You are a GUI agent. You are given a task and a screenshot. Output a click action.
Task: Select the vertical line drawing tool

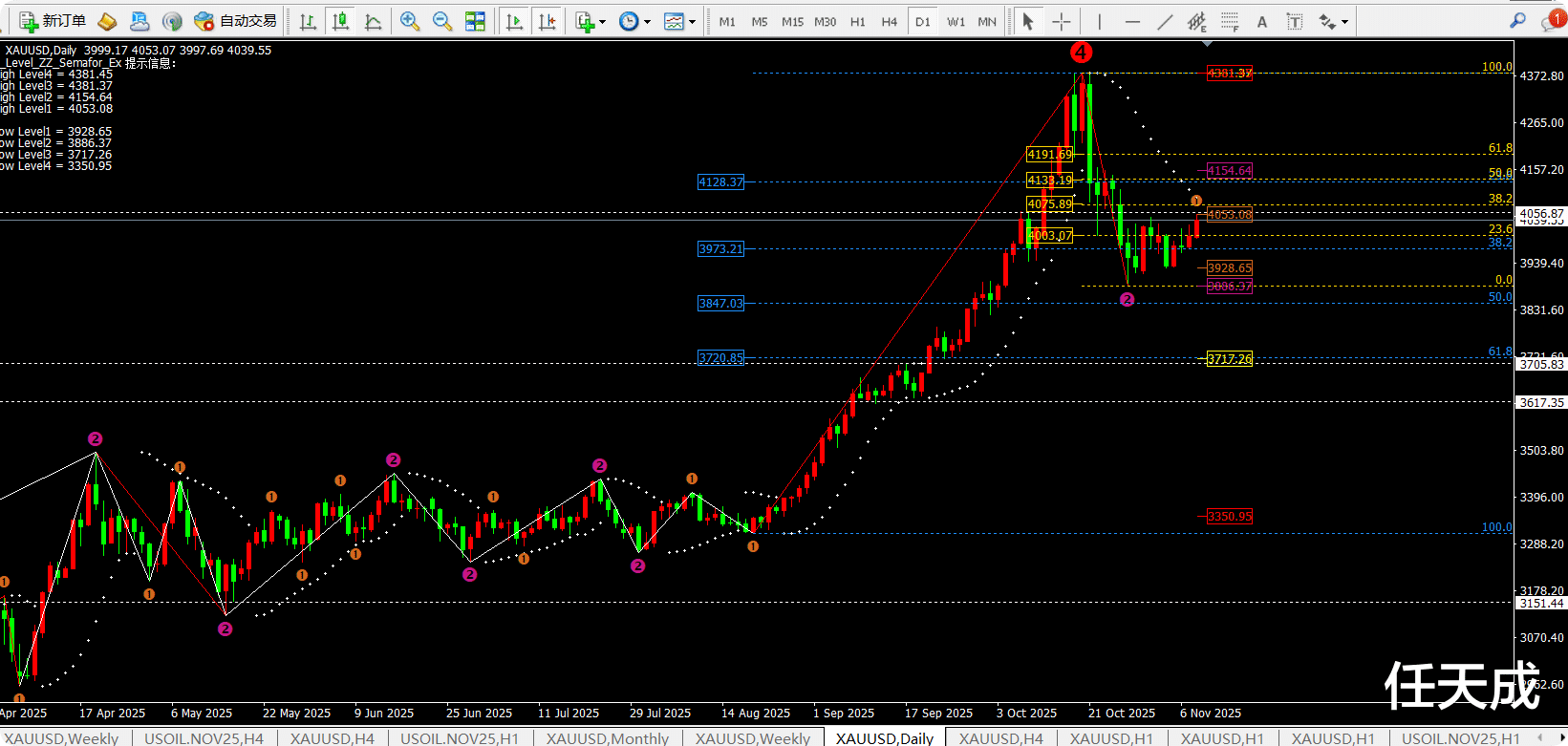point(1100,20)
